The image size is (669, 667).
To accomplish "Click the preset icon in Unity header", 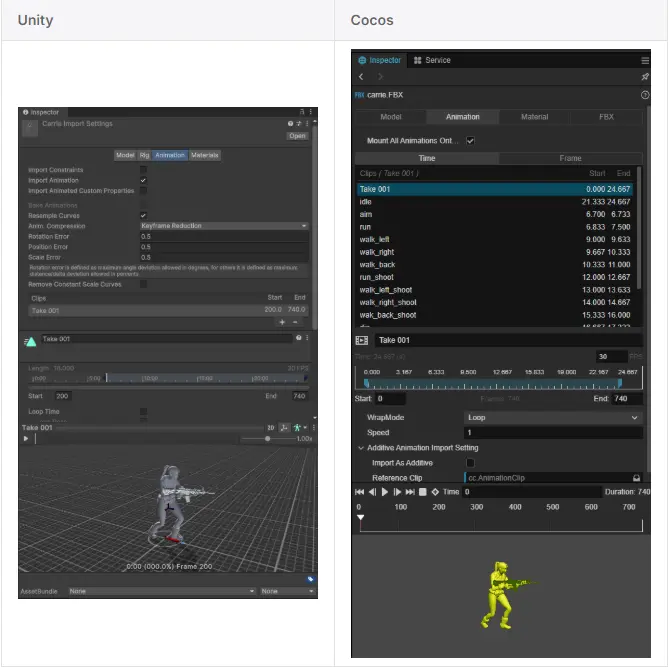I will [299, 124].
